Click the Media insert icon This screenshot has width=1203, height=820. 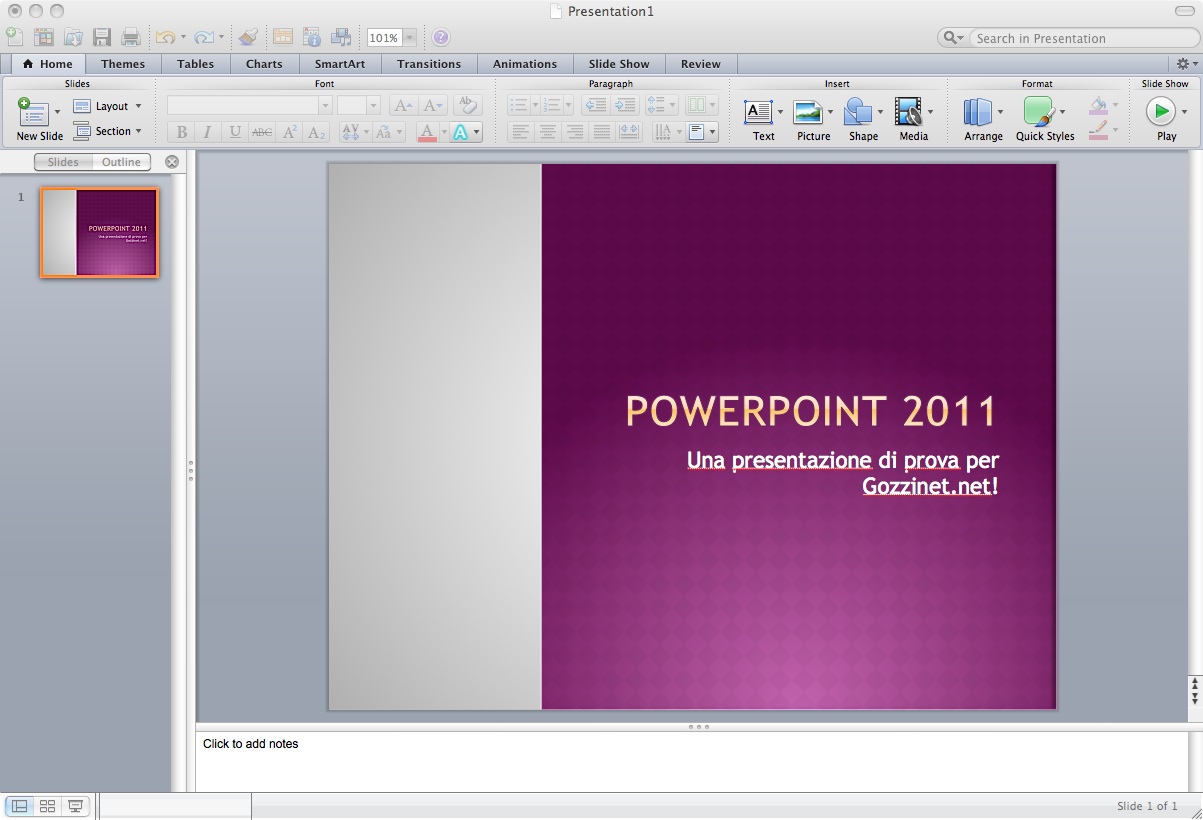coord(908,112)
